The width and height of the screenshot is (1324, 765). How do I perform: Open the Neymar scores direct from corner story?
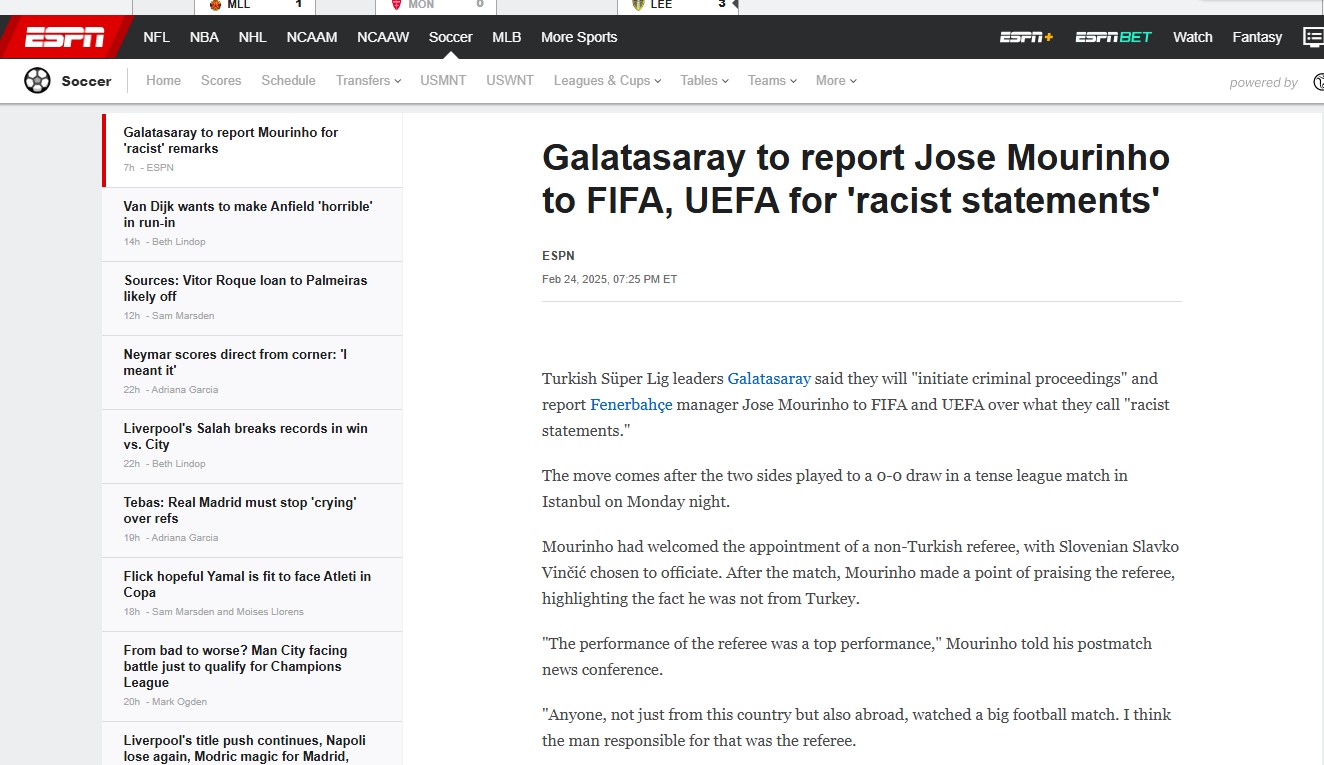(x=235, y=362)
